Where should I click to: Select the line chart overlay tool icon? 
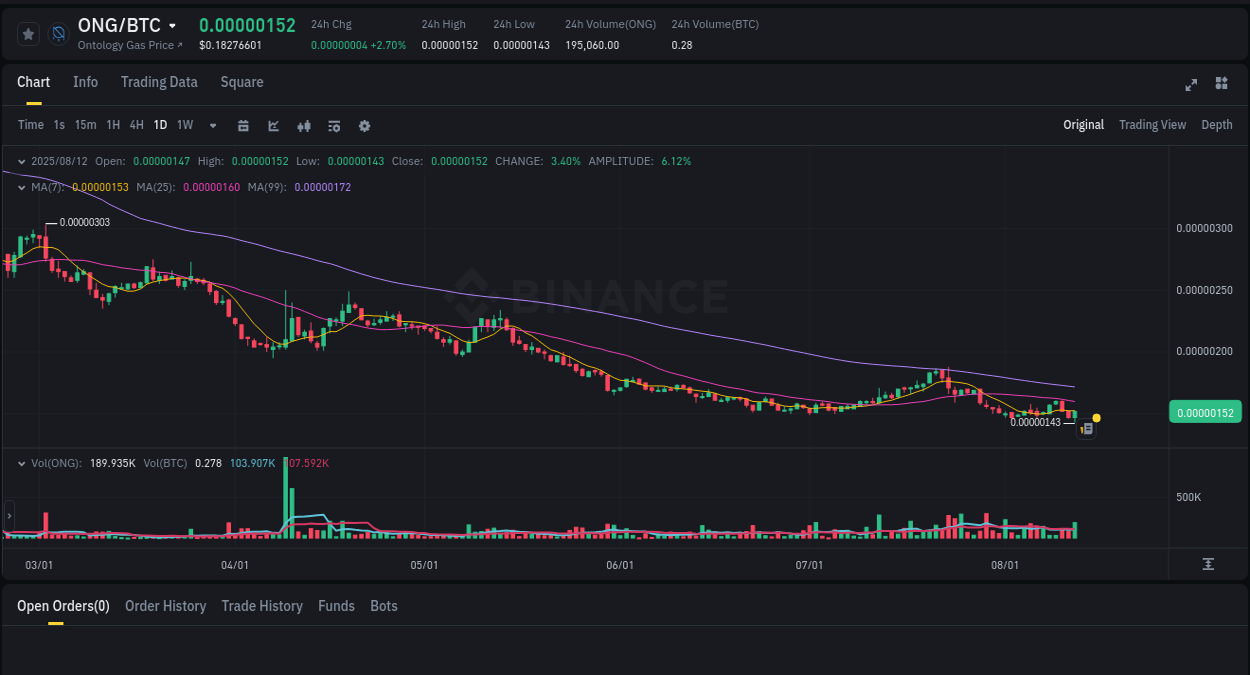[x=272, y=125]
